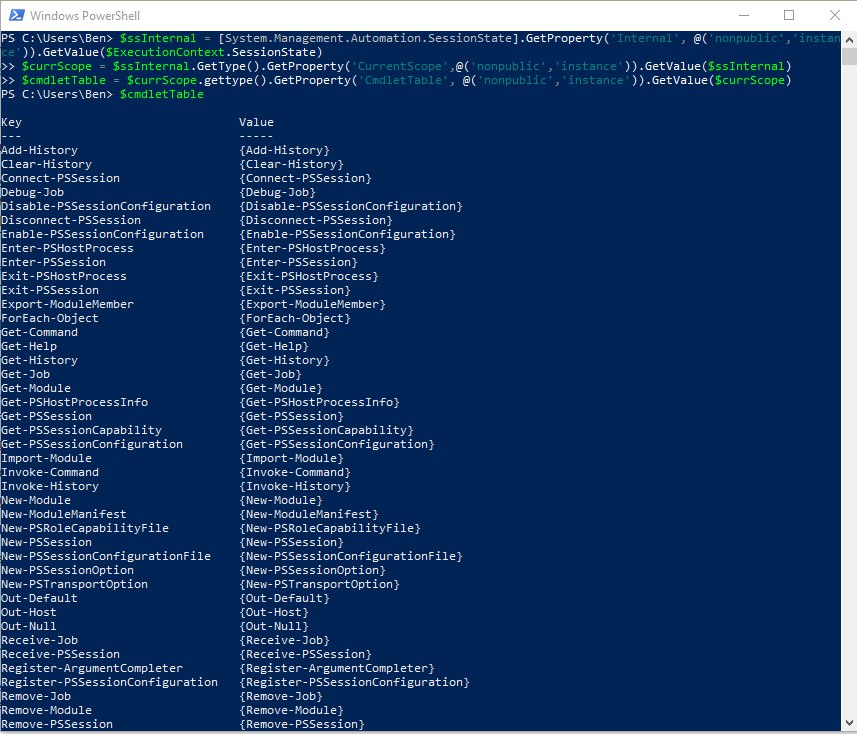Maximize the Windows PowerShell window
Screen dimensions: 857x734
(x=789, y=15)
